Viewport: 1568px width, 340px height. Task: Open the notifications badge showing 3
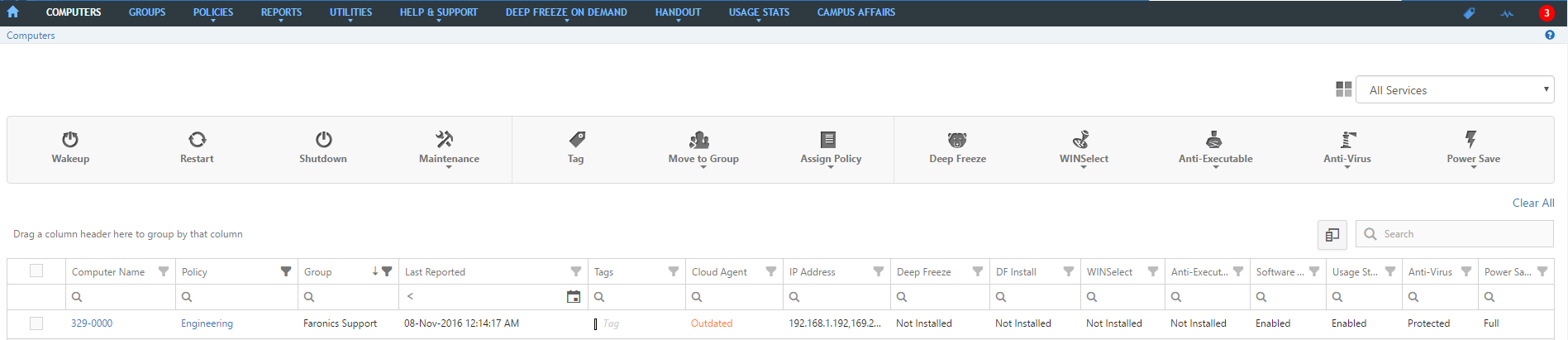(1546, 12)
